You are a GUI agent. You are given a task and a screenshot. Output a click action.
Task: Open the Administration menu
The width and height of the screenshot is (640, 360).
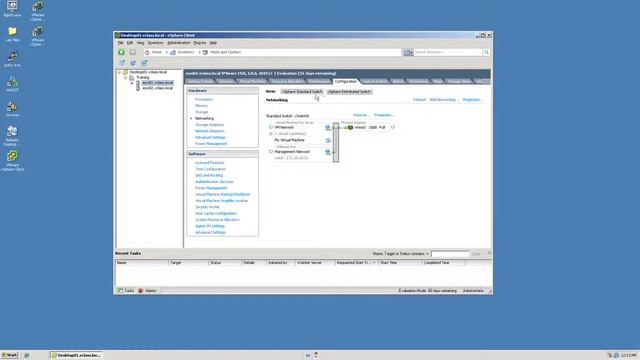click(178, 43)
